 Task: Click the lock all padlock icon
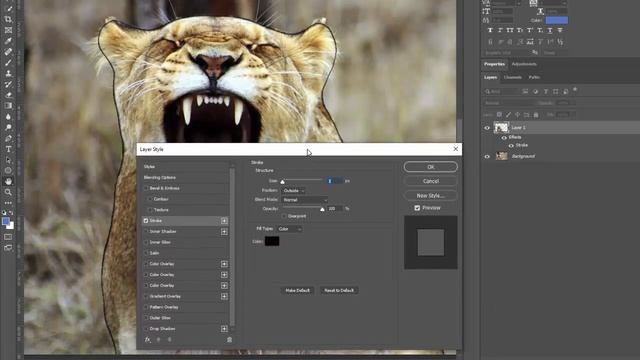(536, 115)
